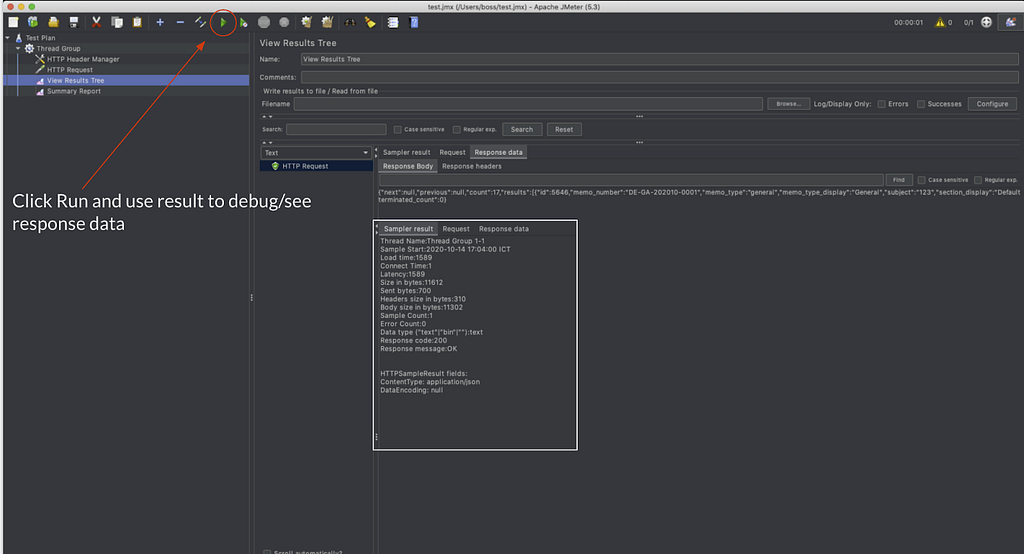Click the New test plan icon
Screen dimensions: 1024x554
[x=13, y=22]
